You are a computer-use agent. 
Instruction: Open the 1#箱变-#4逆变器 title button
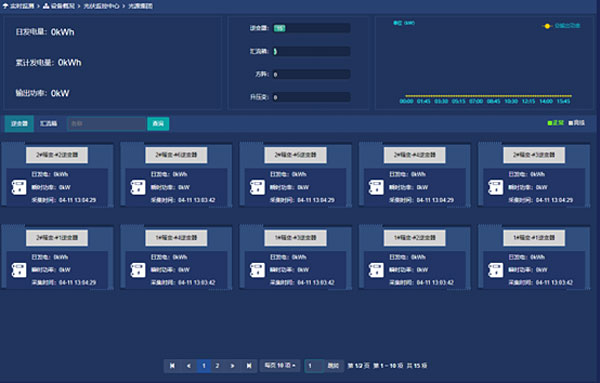click(176, 238)
